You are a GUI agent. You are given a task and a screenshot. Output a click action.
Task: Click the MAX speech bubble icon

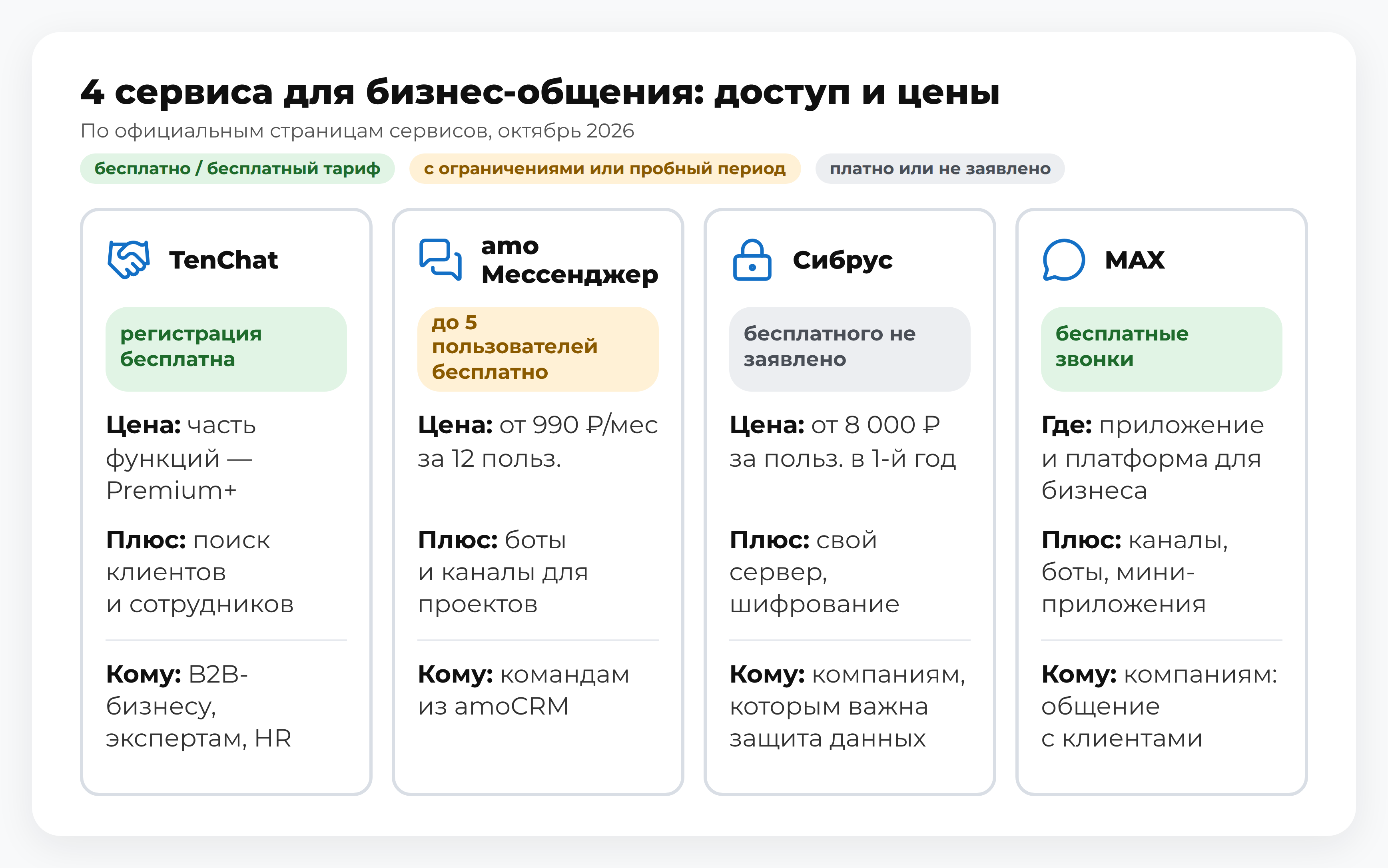[x=1063, y=259]
